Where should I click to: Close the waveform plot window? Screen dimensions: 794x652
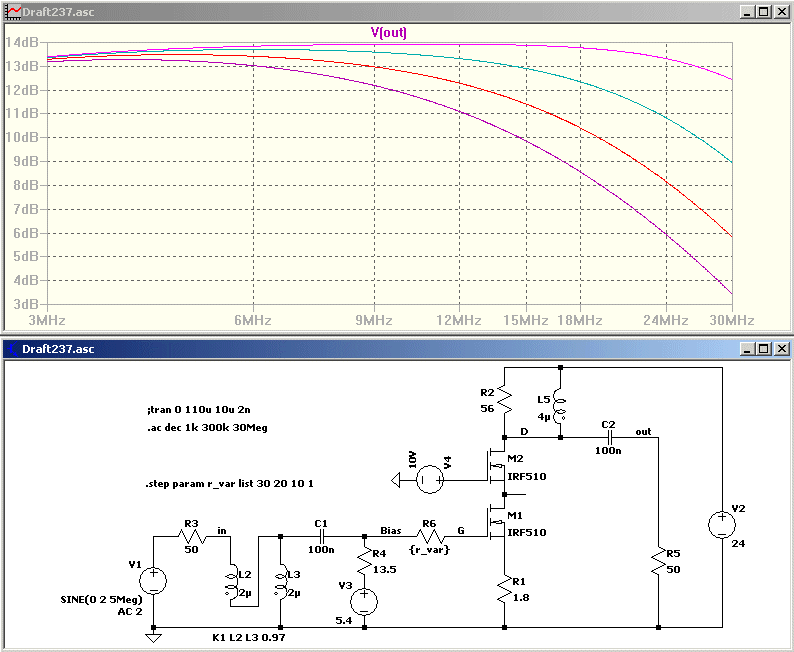click(781, 12)
